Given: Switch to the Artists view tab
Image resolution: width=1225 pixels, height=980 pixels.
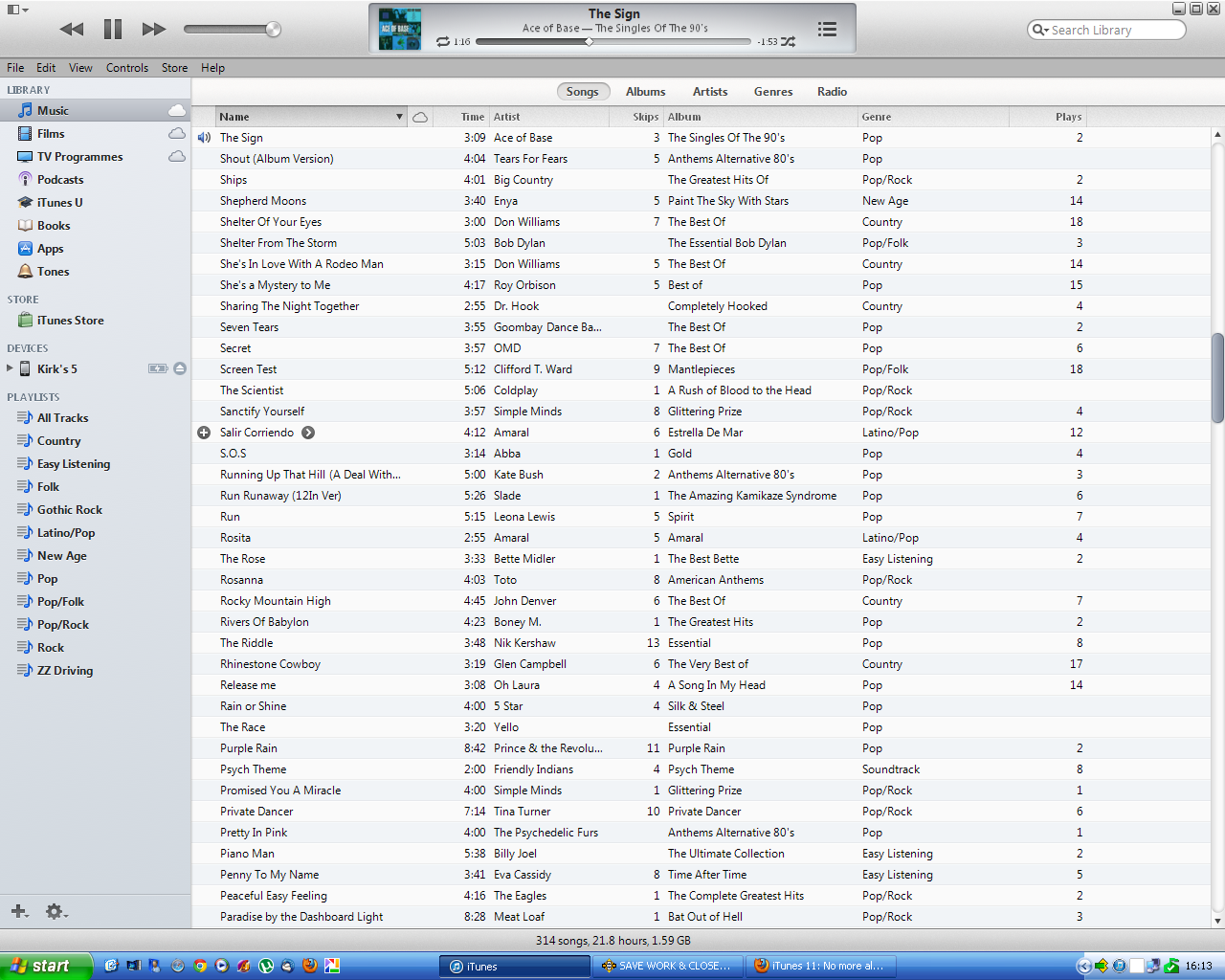Looking at the screenshot, I should (x=710, y=92).
